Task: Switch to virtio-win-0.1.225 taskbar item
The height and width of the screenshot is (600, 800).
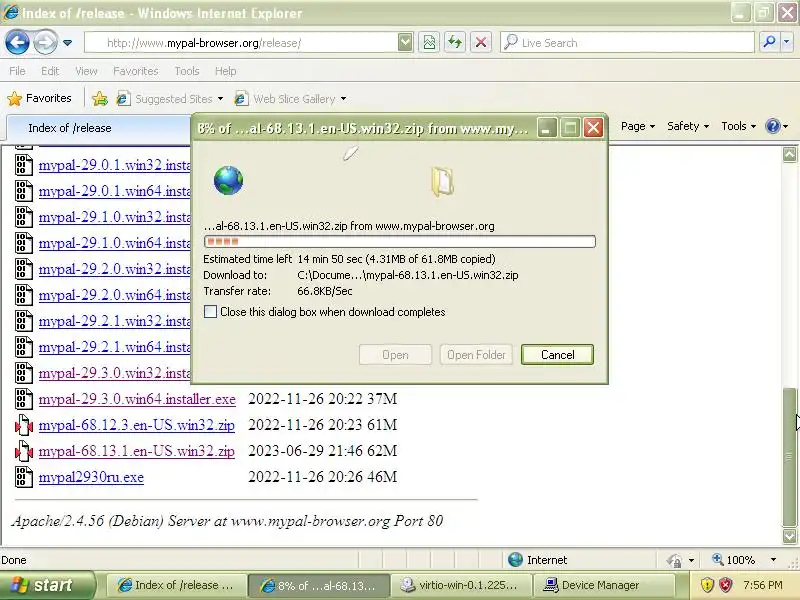Action: pos(461,585)
